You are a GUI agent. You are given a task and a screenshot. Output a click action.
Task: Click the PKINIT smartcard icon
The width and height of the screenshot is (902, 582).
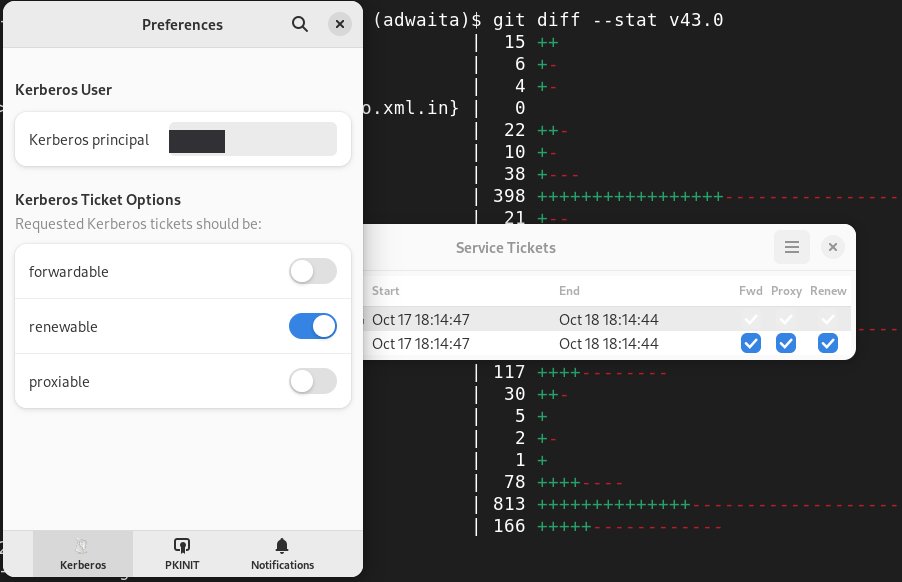(182, 546)
